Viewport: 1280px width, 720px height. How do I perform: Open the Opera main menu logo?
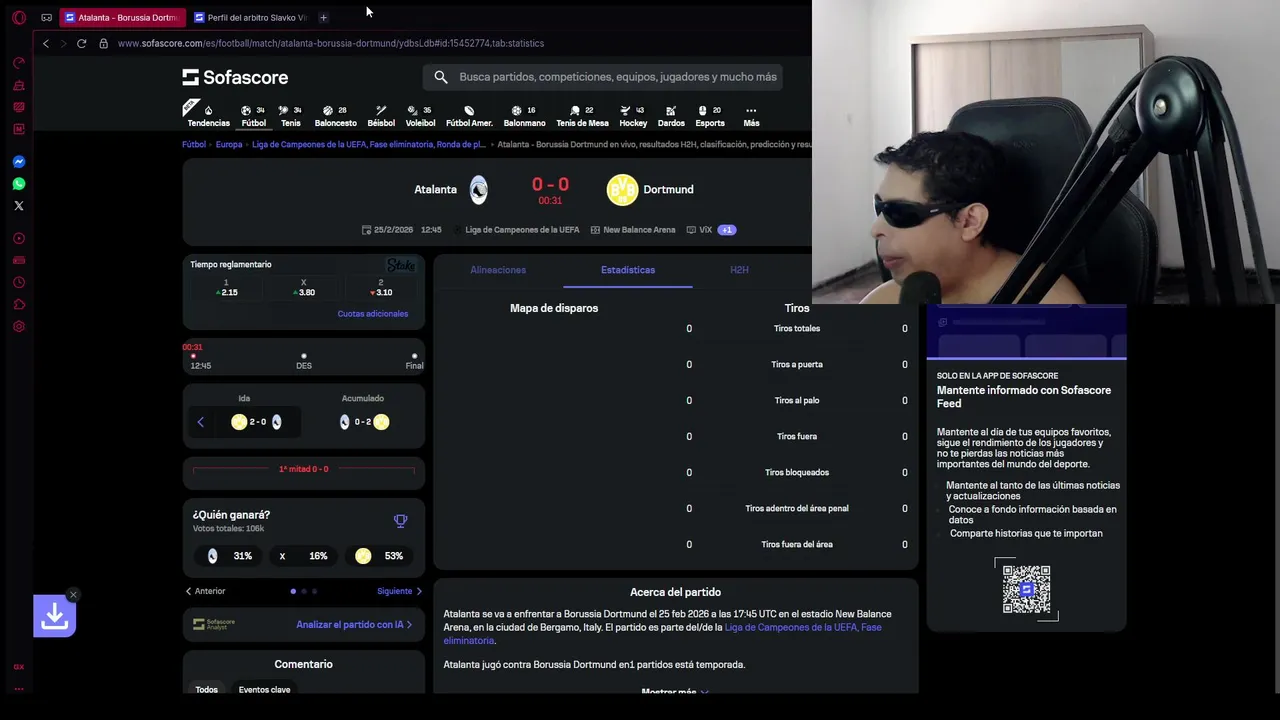(18, 17)
